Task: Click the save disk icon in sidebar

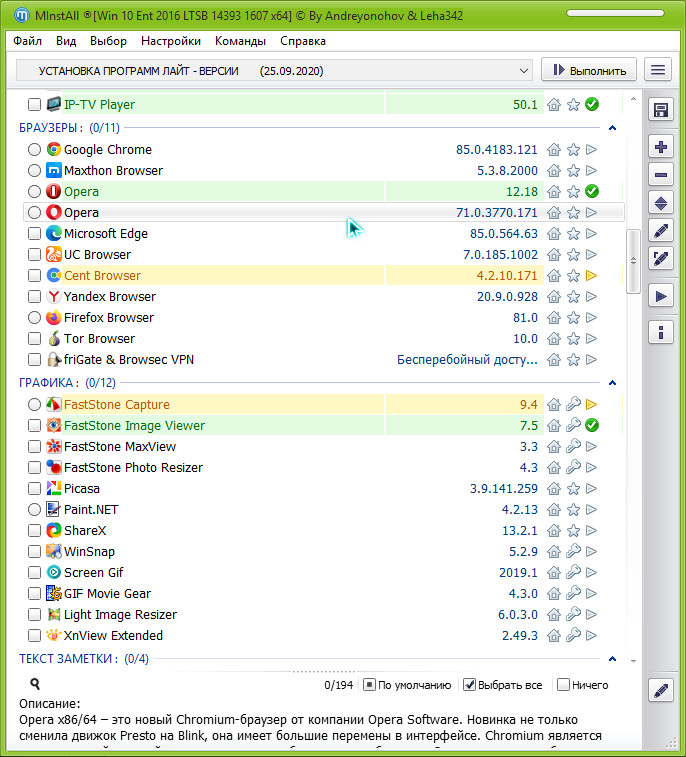Action: (x=660, y=111)
